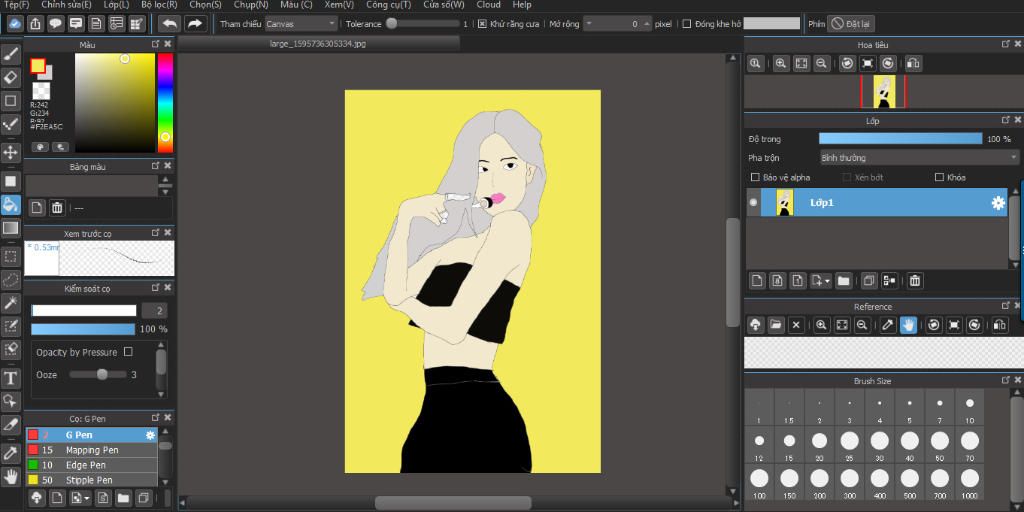
Task: Click the rainbow hue slider bar
Action: click(165, 103)
